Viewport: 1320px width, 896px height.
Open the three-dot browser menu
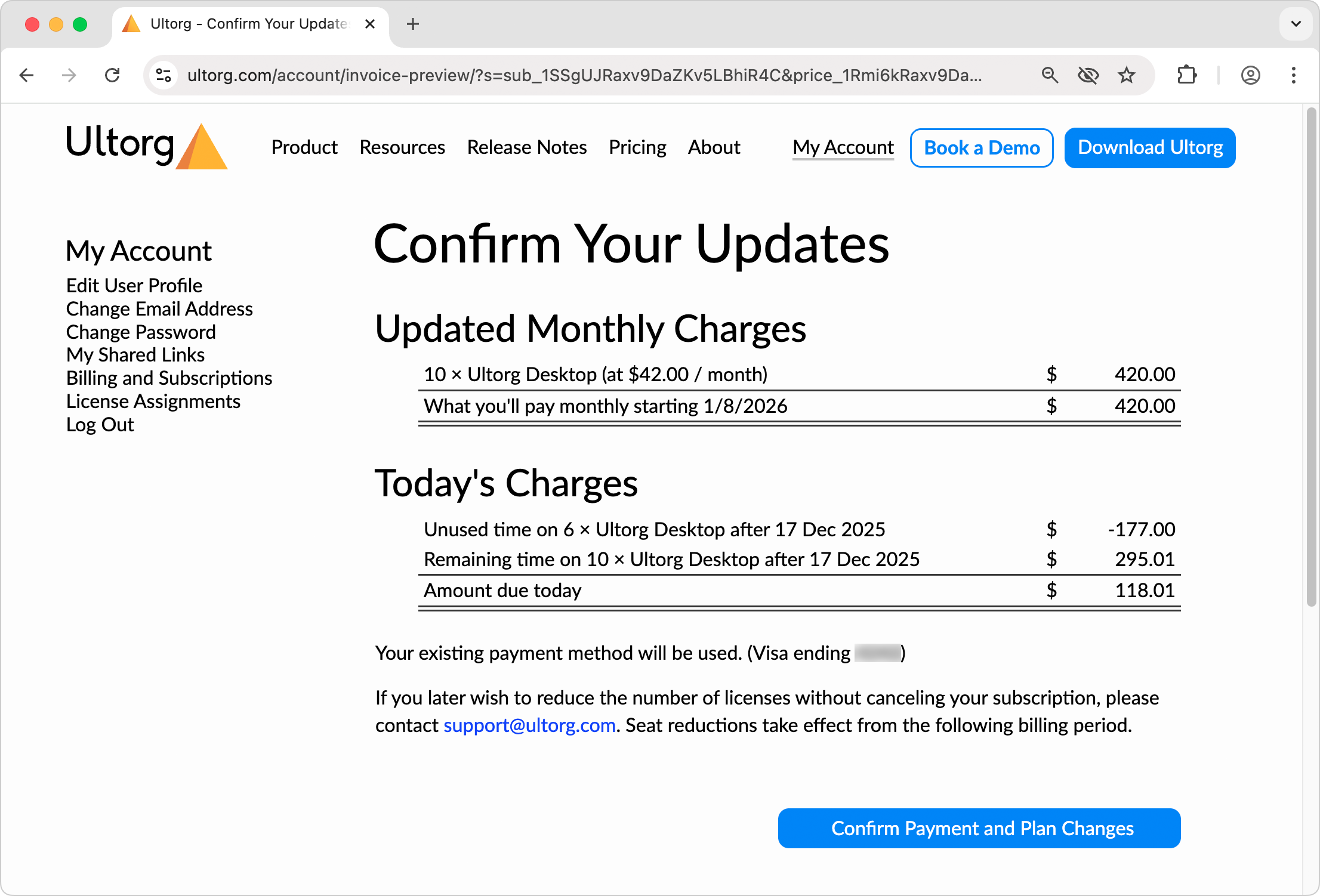pyautogui.click(x=1293, y=75)
